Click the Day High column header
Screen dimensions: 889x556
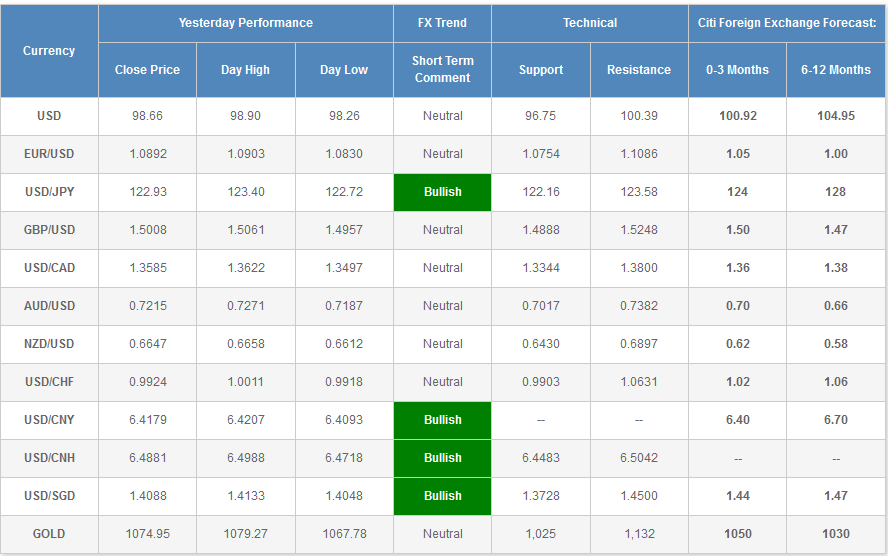245,70
